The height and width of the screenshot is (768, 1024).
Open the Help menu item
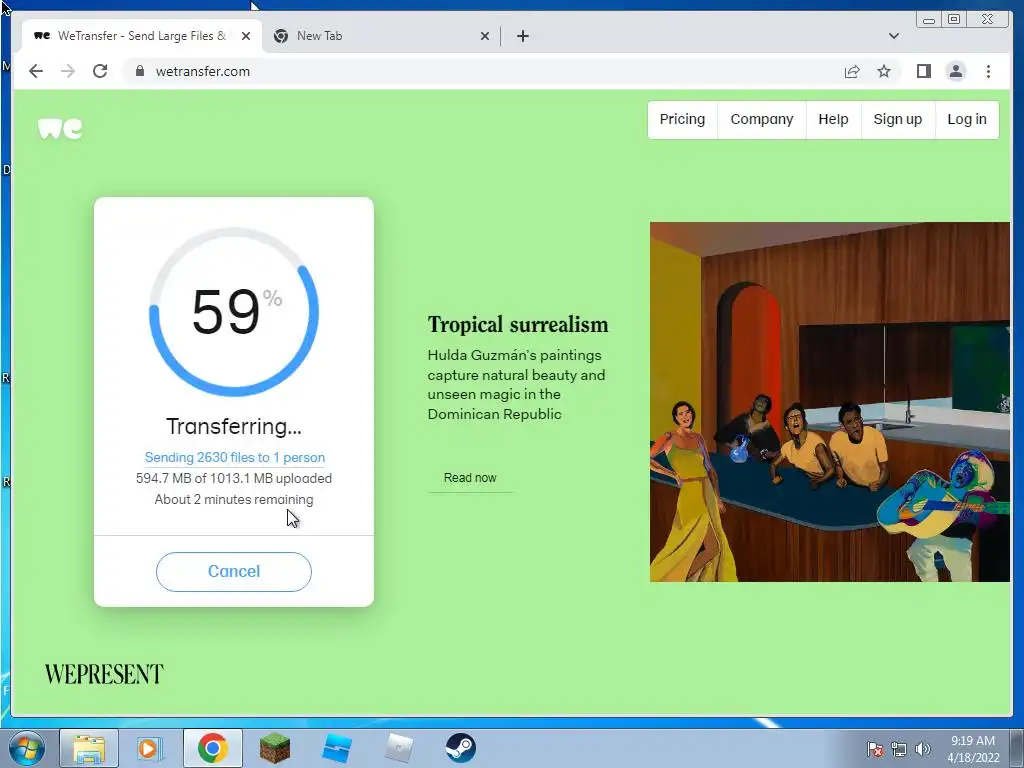(x=833, y=120)
